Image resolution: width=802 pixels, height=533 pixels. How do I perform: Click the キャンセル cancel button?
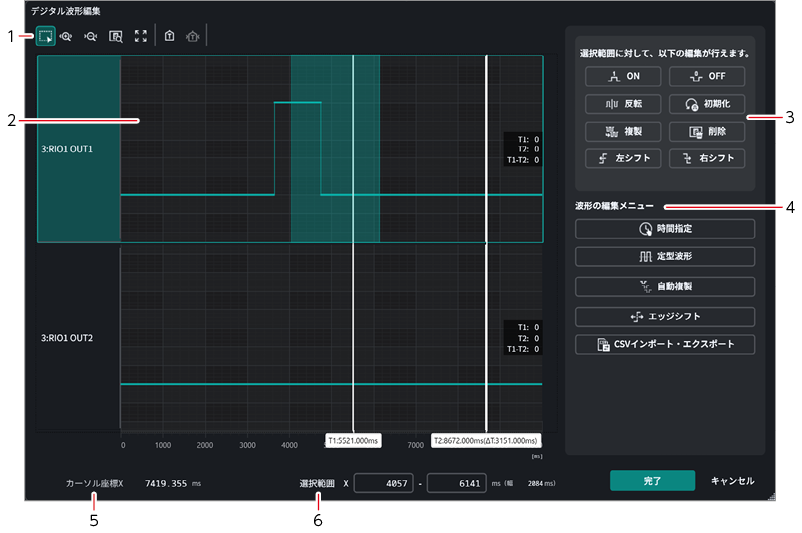tap(732, 481)
